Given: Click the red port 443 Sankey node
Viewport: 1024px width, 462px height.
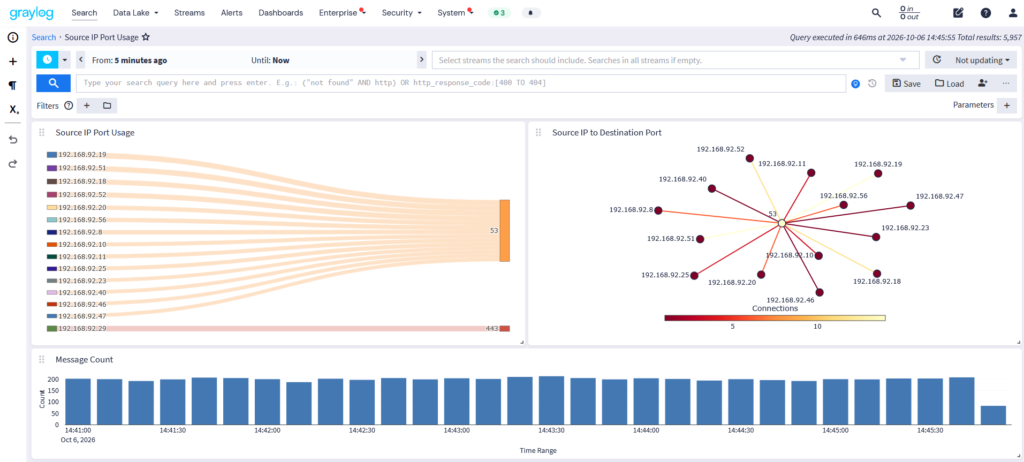Looking at the screenshot, I should click(505, 328).
